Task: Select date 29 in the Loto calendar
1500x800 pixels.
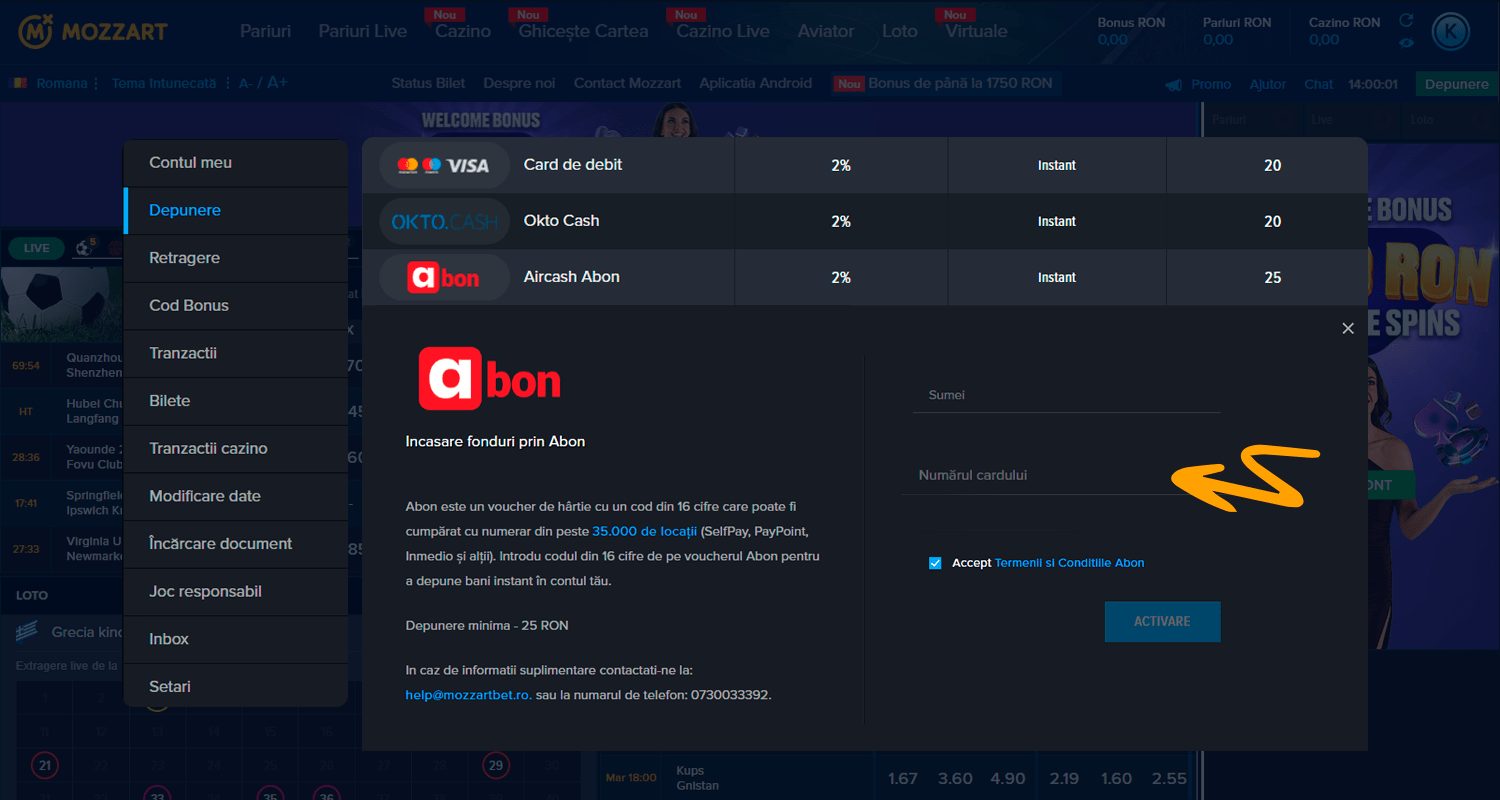Action: (495, 764)
